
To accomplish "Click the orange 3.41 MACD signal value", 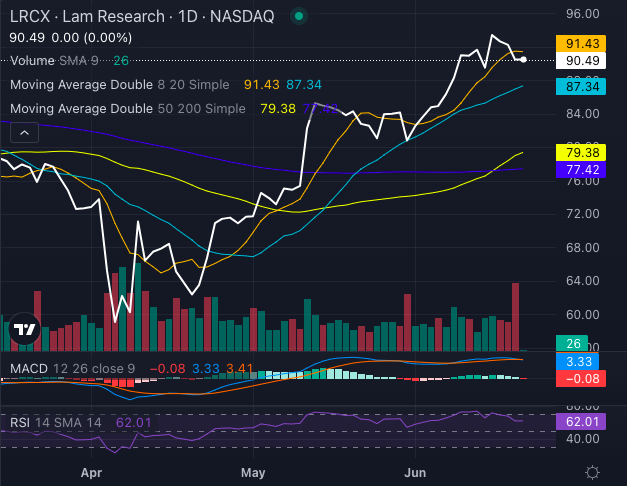I will click(x=239, y=368).
